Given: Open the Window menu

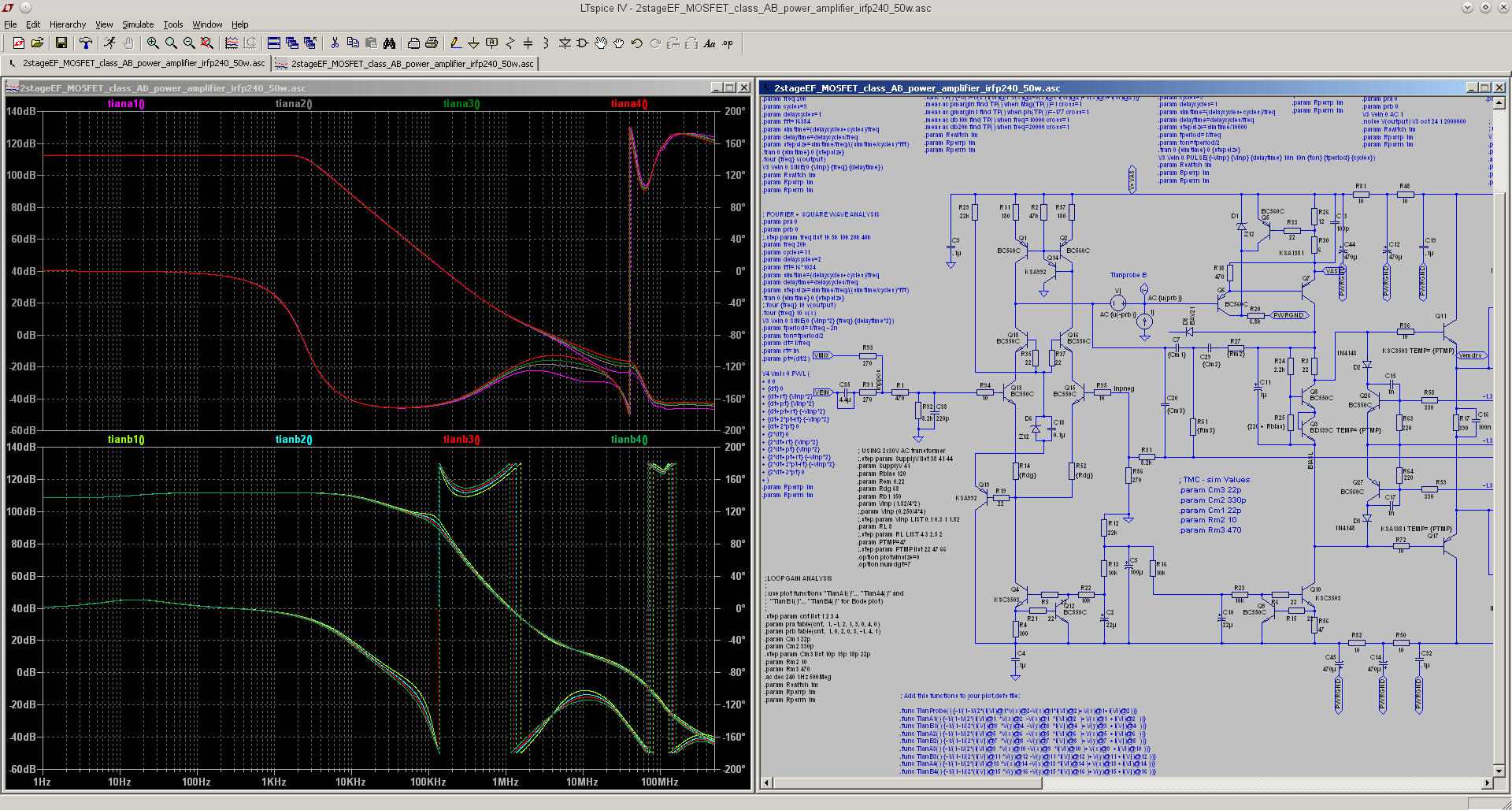Looking at the screenshot, I should tap(207, 24).
